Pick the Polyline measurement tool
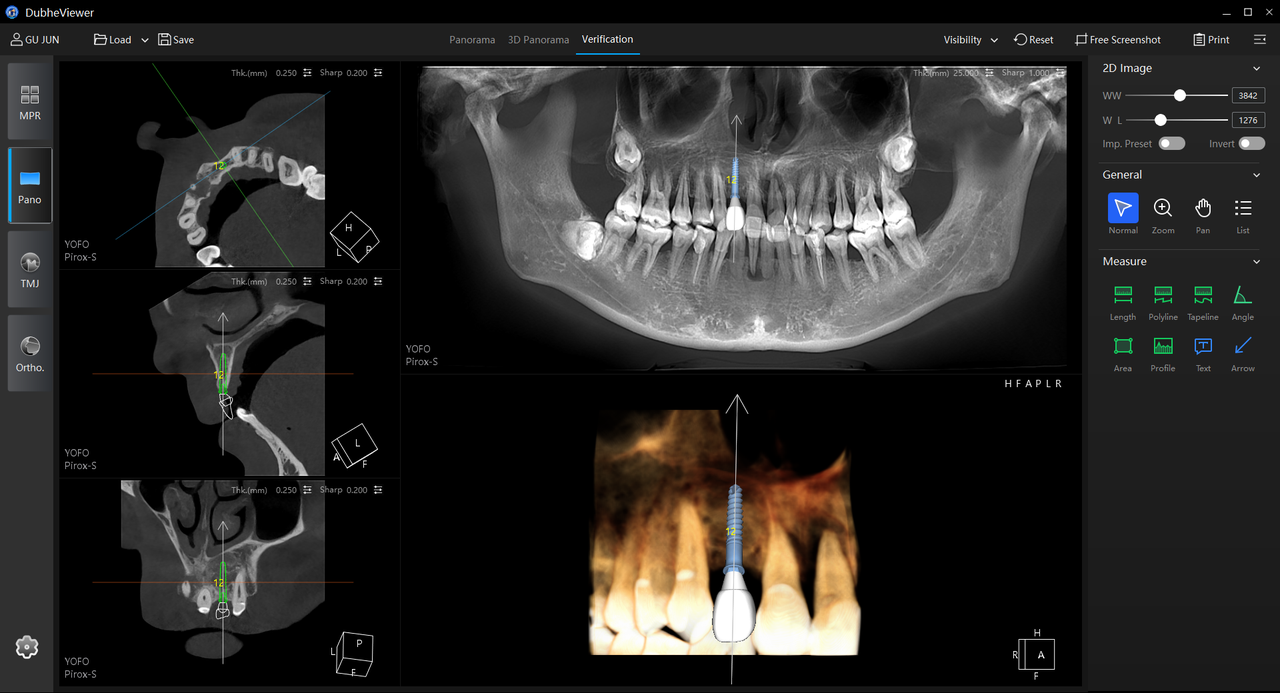 [x=1163, y=295]
